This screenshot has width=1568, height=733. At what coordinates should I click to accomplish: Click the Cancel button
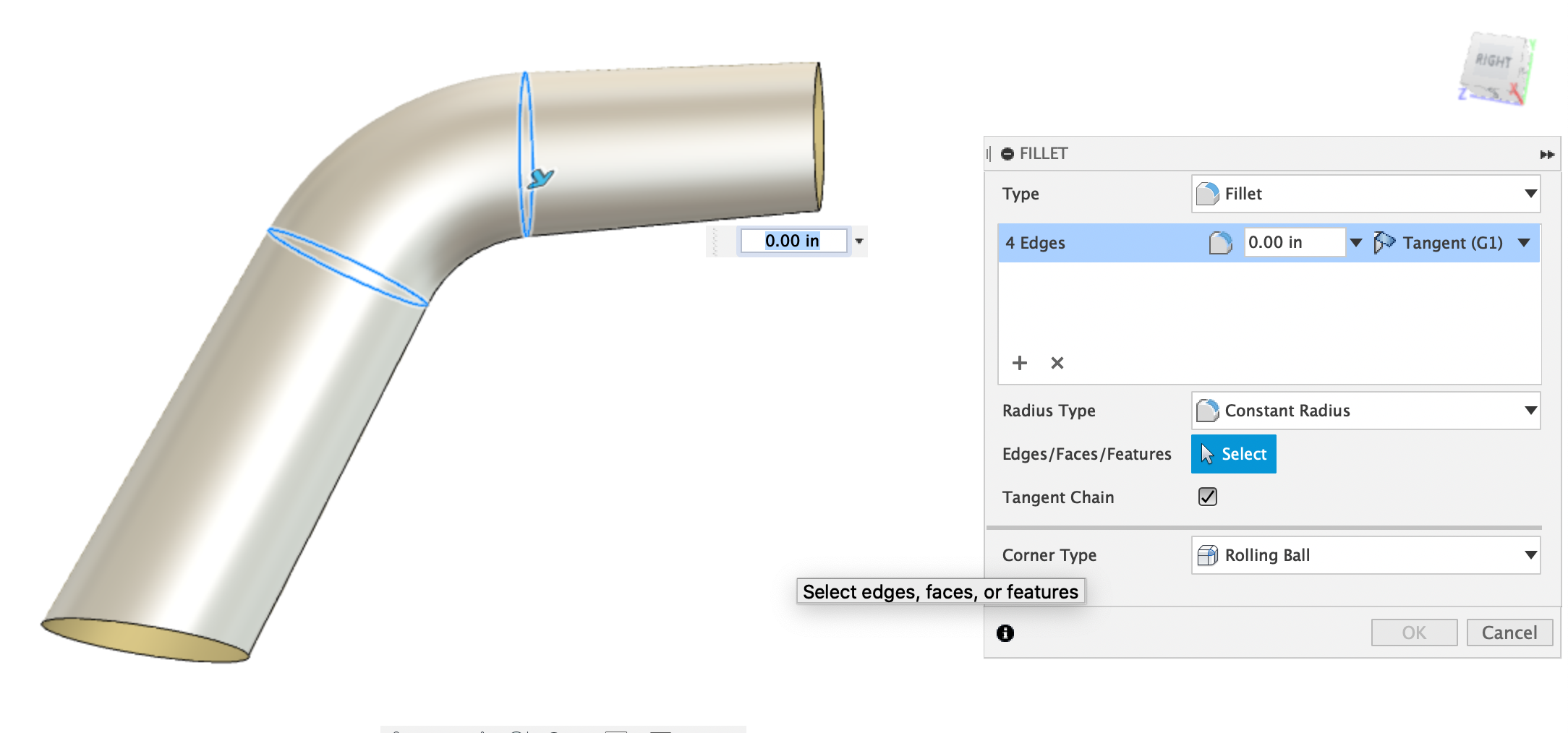click(1509, 632)
